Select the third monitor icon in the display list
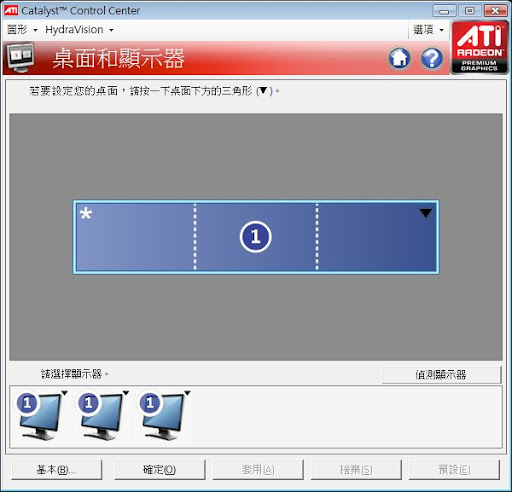Screen dimensions: 512x492 (162, 416)
